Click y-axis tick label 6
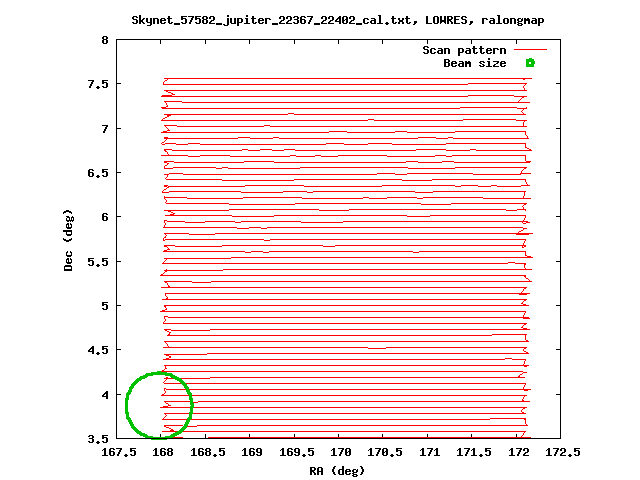The width and height of the screenshot is (640, 480). 105,217
